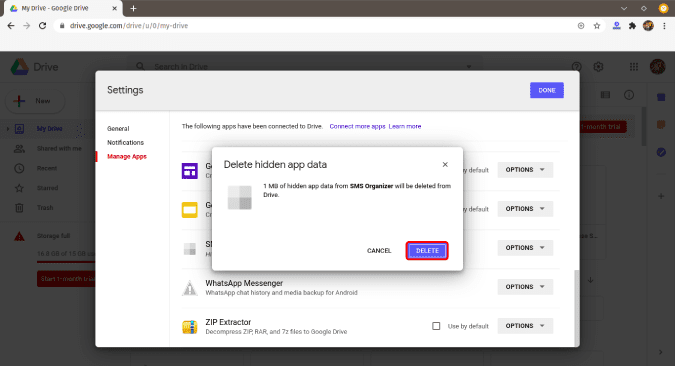
Task: Open the Calendar side panel icon
Action: [x=661, y=97]
